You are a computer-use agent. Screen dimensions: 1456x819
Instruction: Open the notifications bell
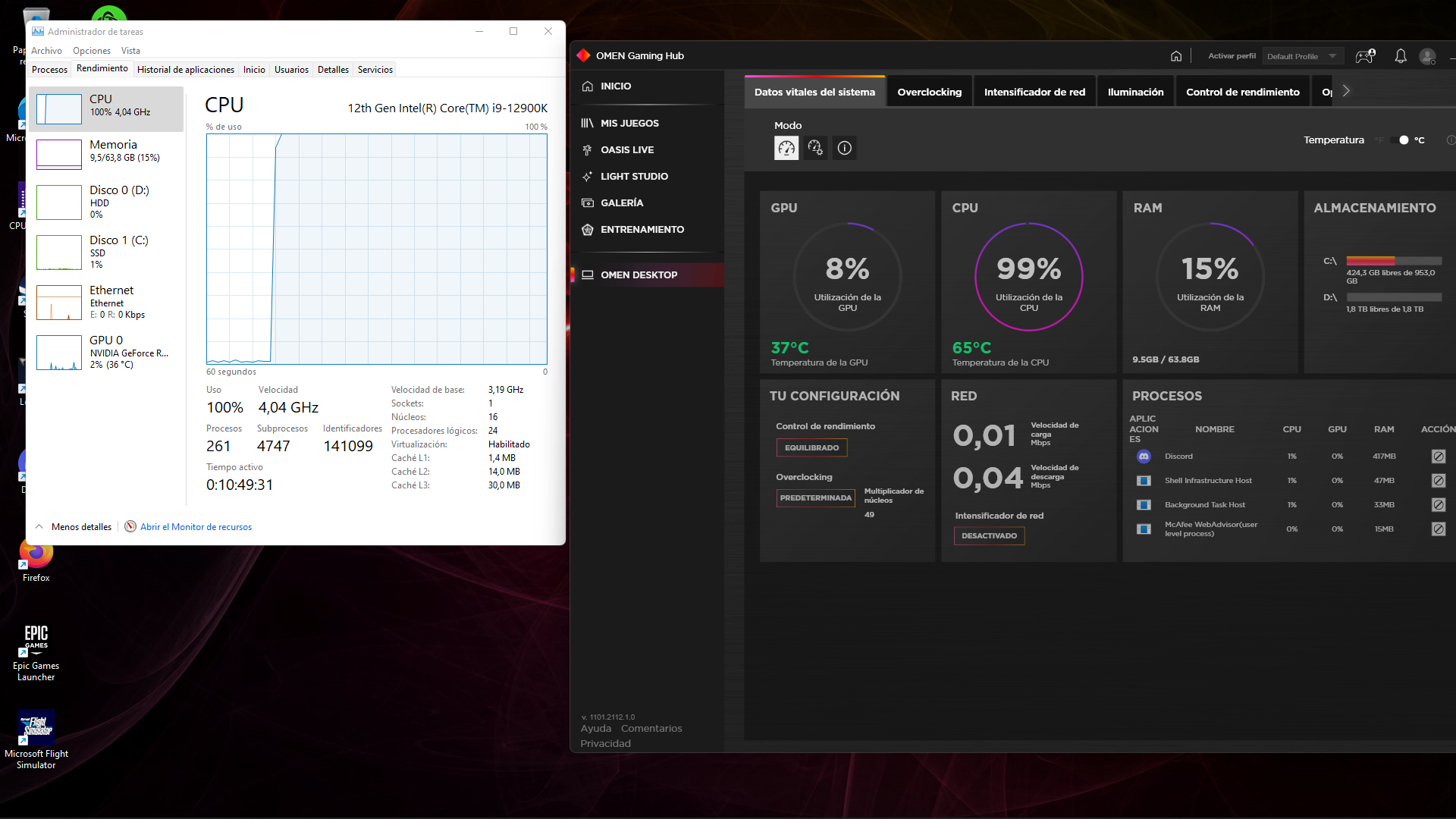[x=1400, y=56]
